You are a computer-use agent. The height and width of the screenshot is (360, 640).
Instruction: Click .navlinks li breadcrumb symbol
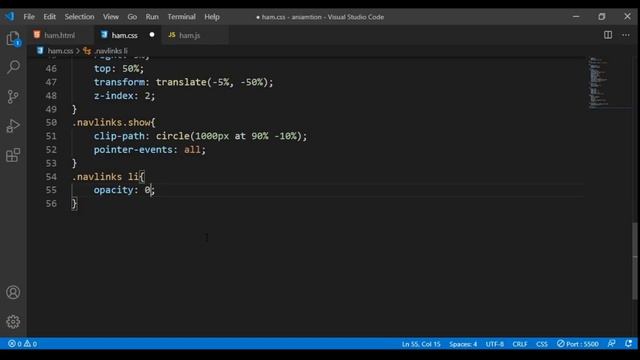coord(111,51)
